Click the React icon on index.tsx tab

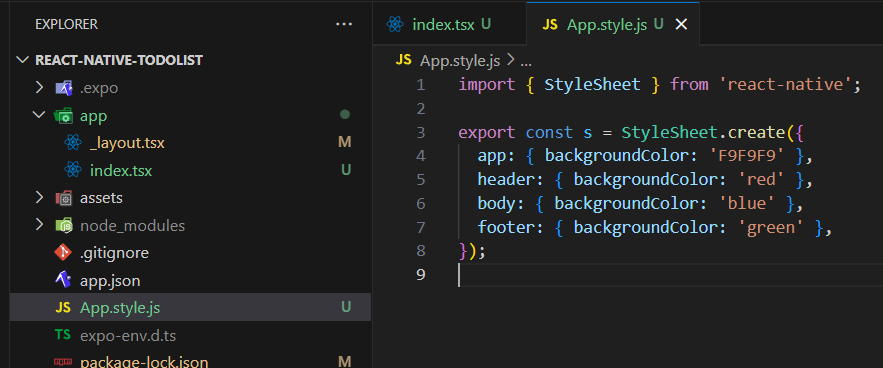pos(395,24)
